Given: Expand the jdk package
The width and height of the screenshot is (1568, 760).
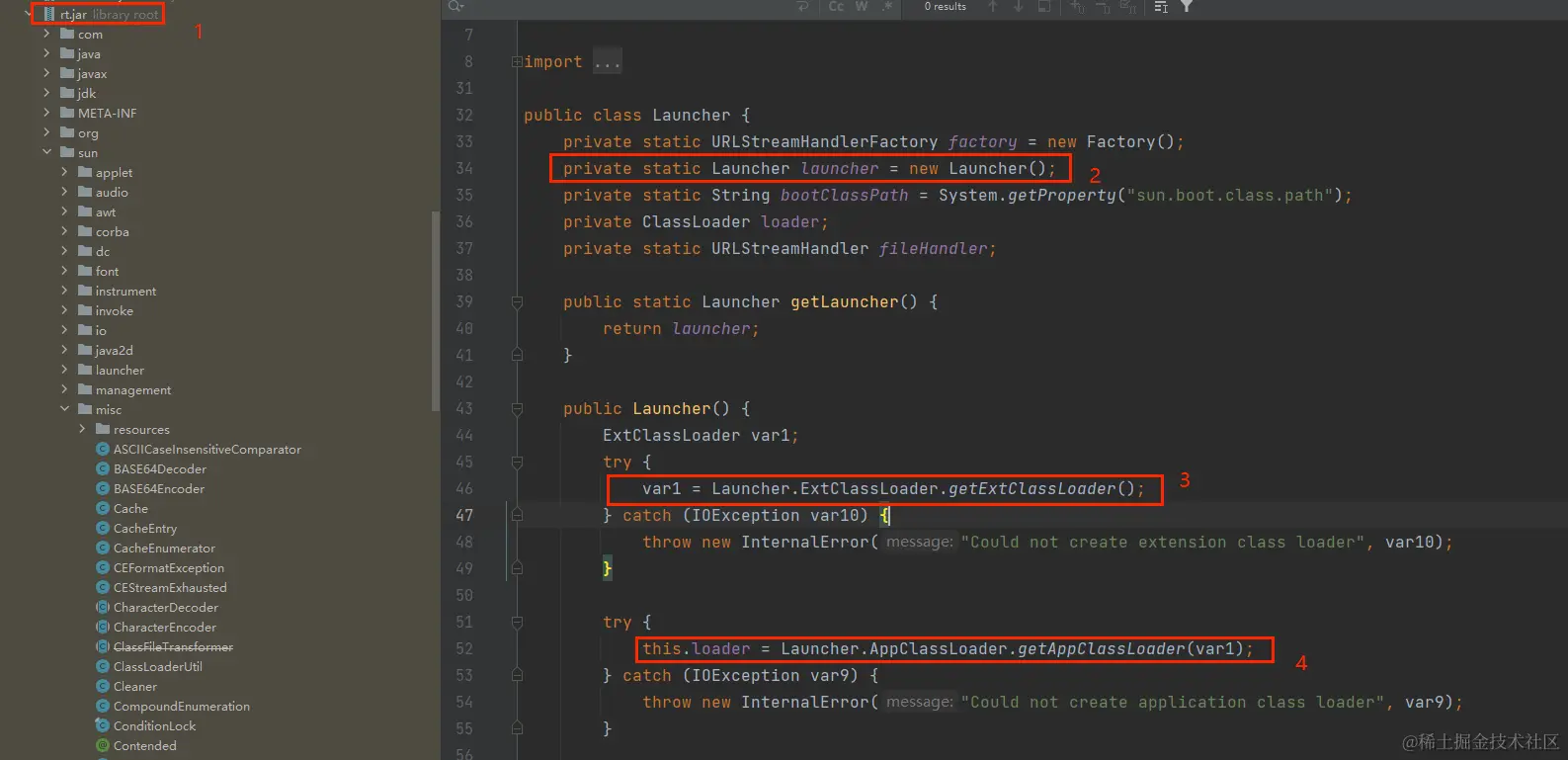Looking at the screenshot, I should 46,93.
